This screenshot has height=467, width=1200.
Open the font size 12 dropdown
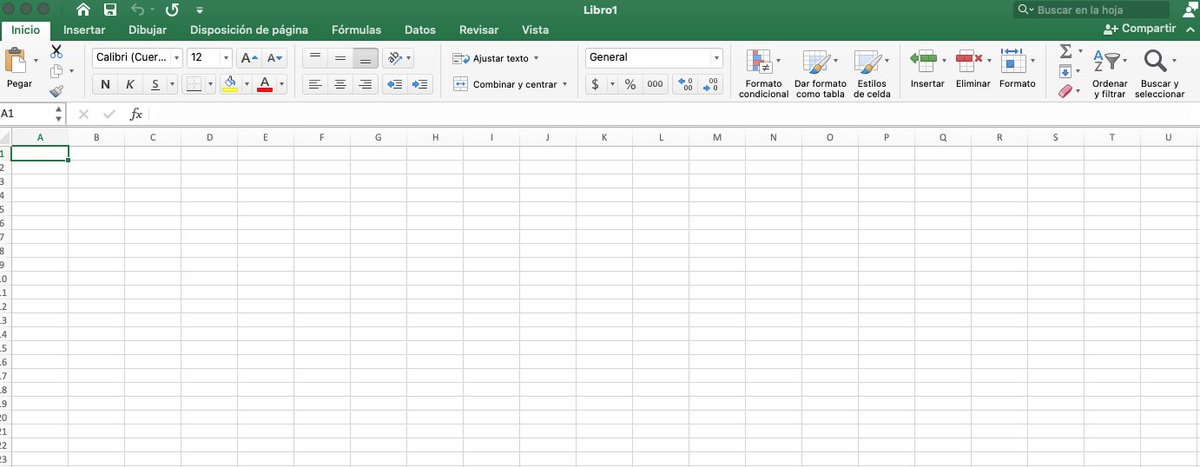pos(226,58)
